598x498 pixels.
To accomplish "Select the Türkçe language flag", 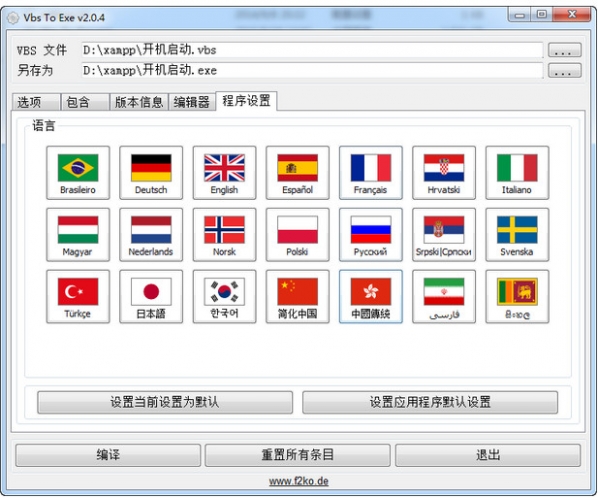I will coord(78,297).
